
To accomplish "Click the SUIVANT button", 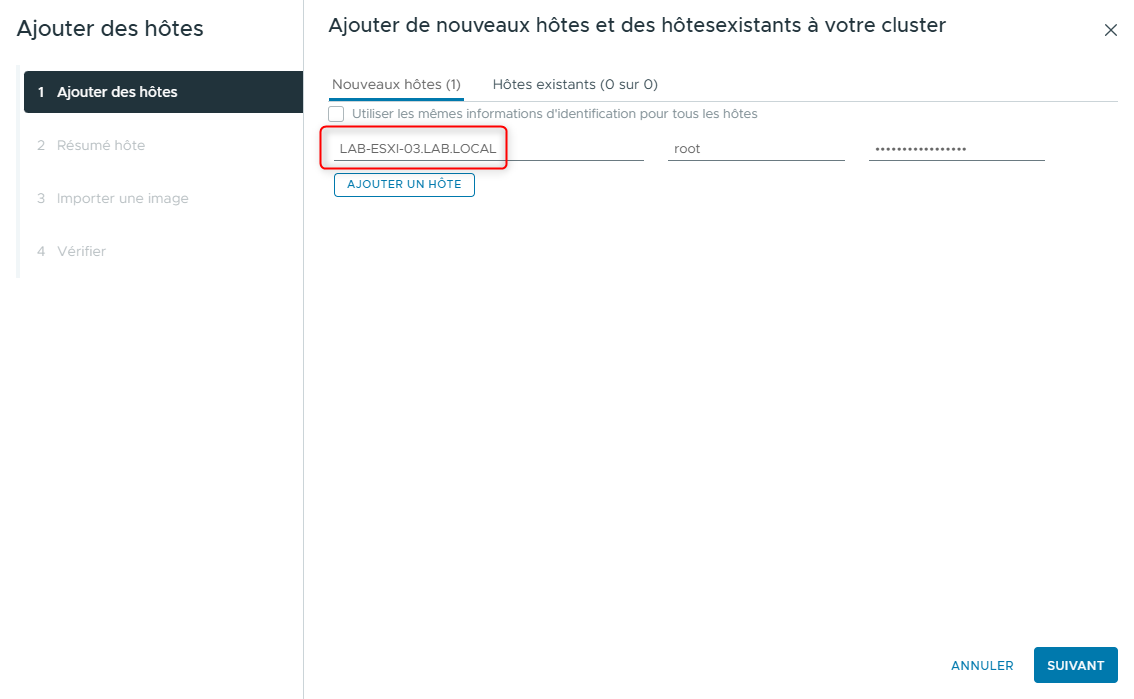I will point(1075,665).
